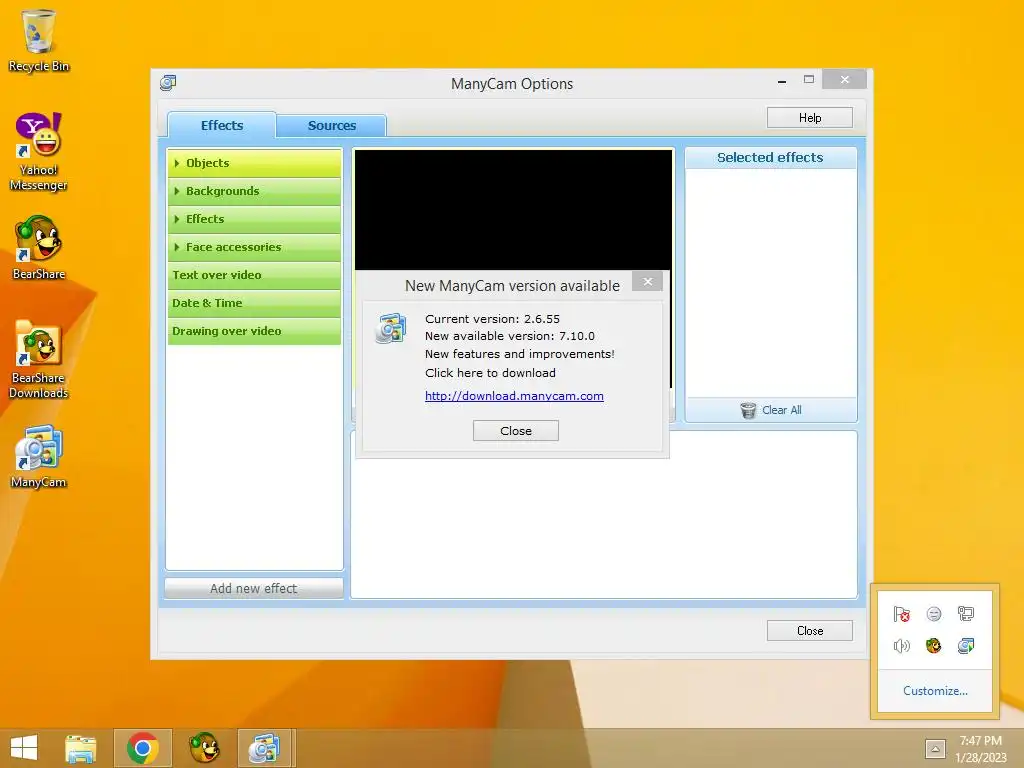Open the Recycle Bin desktop icon
The width and height of the screenshot is (1024, 768).
(39, 40)
